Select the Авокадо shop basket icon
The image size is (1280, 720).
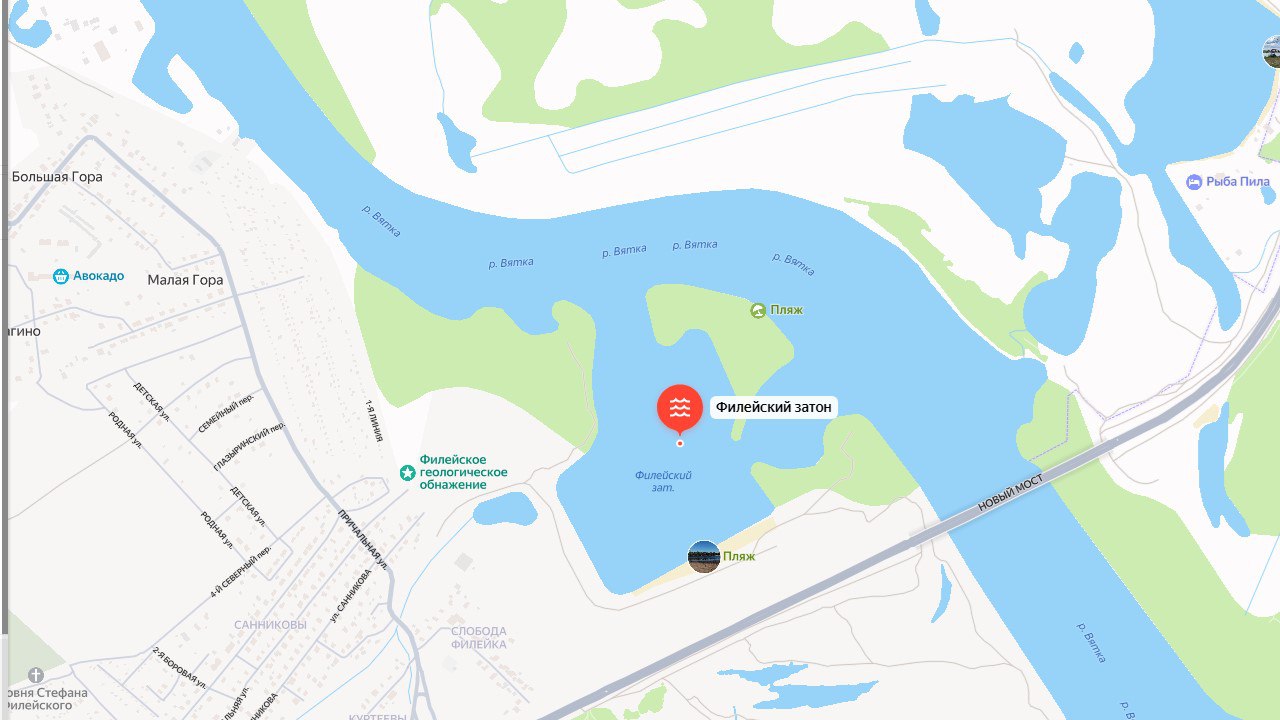coord(61,276)
